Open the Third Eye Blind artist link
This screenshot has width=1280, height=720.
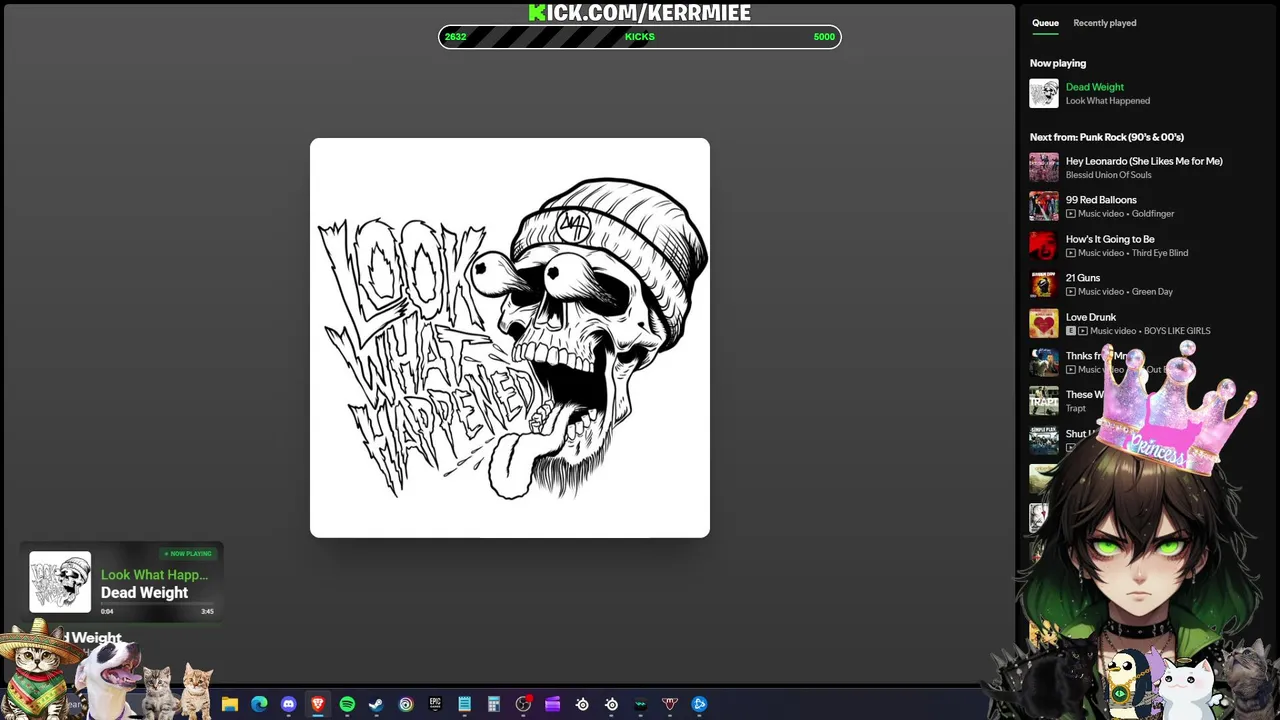(x=1160, y=253)
